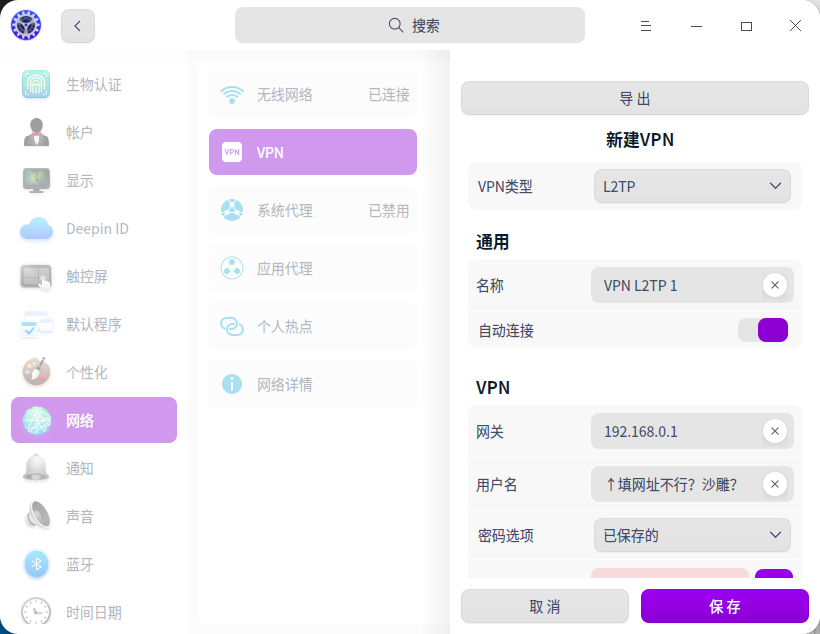Click the 通知 notification bell icon
Image resolution: width=820 pixels, height=634 pixels.
(36, 468)
